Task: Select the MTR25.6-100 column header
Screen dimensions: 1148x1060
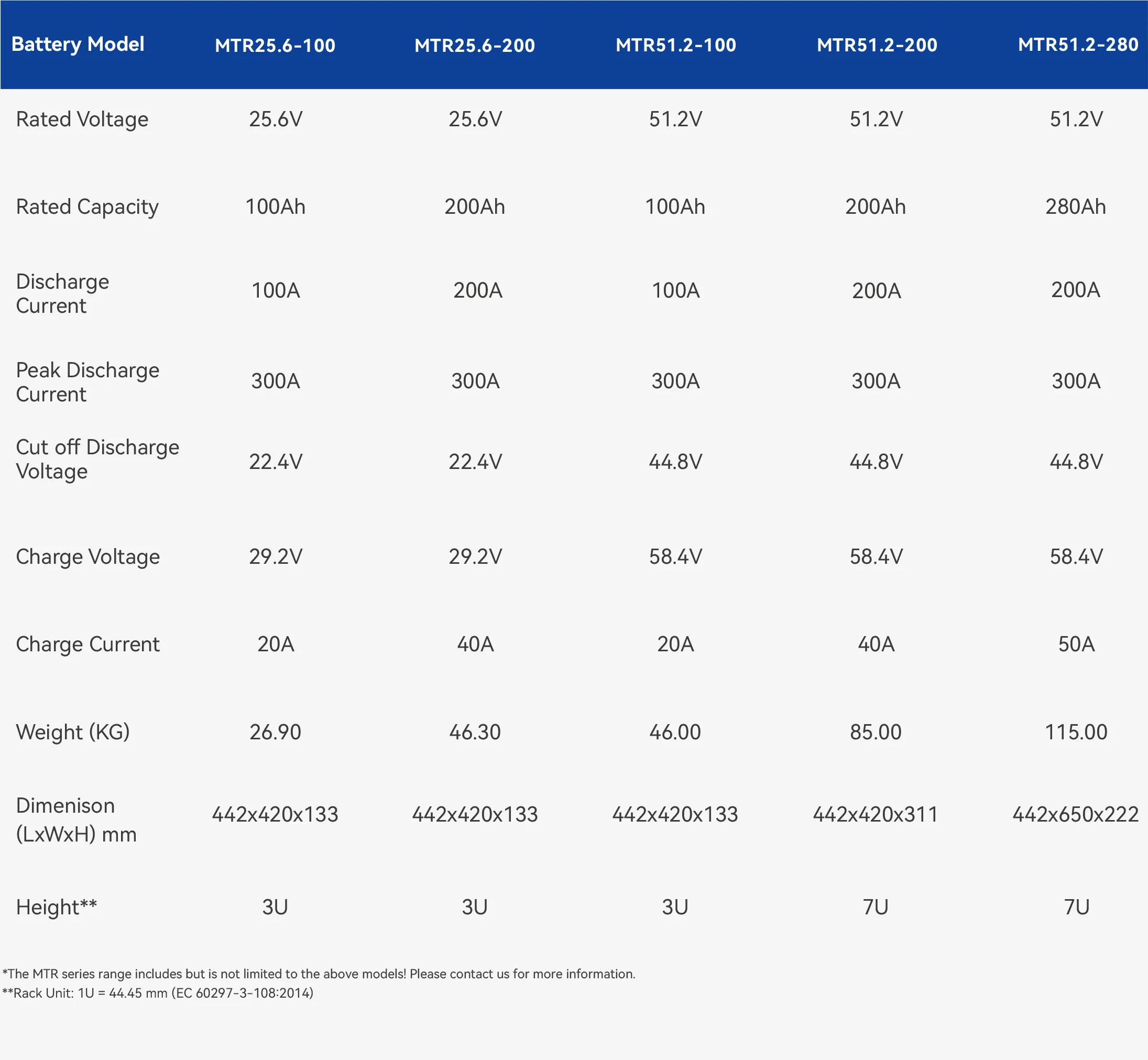Action: click(x=275, y=45)
